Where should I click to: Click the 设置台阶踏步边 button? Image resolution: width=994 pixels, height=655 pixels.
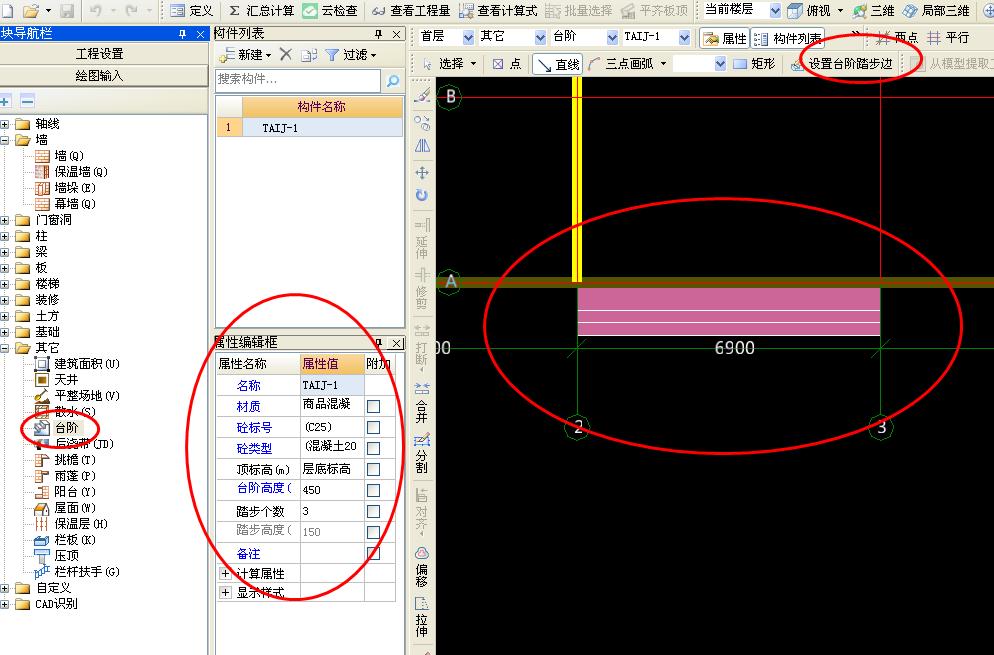[x=842, y=63]
